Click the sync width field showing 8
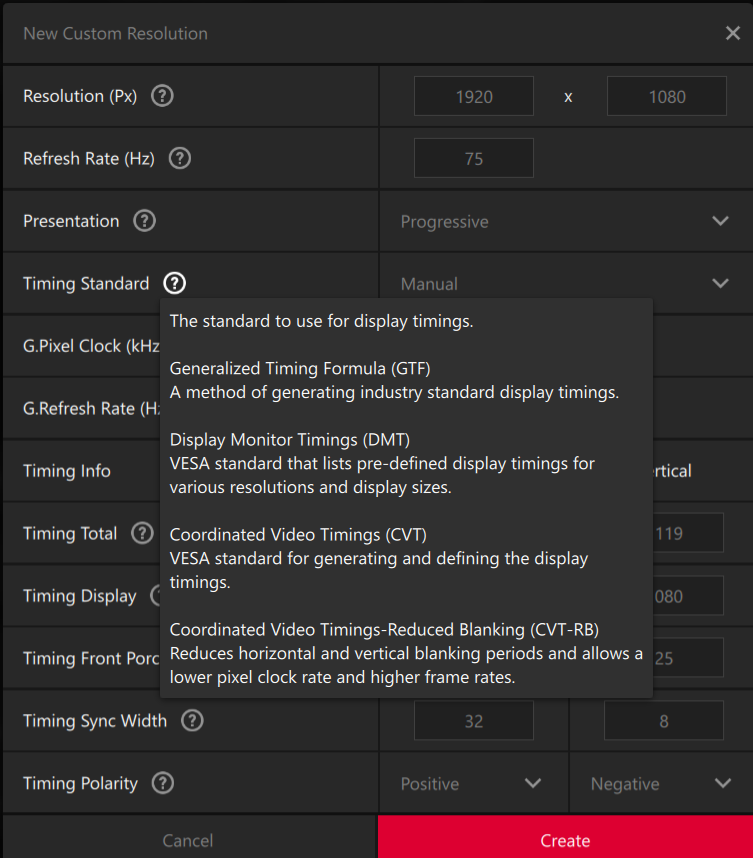The image size is (753, 858). pyautogui.click(x=663, y=720)
